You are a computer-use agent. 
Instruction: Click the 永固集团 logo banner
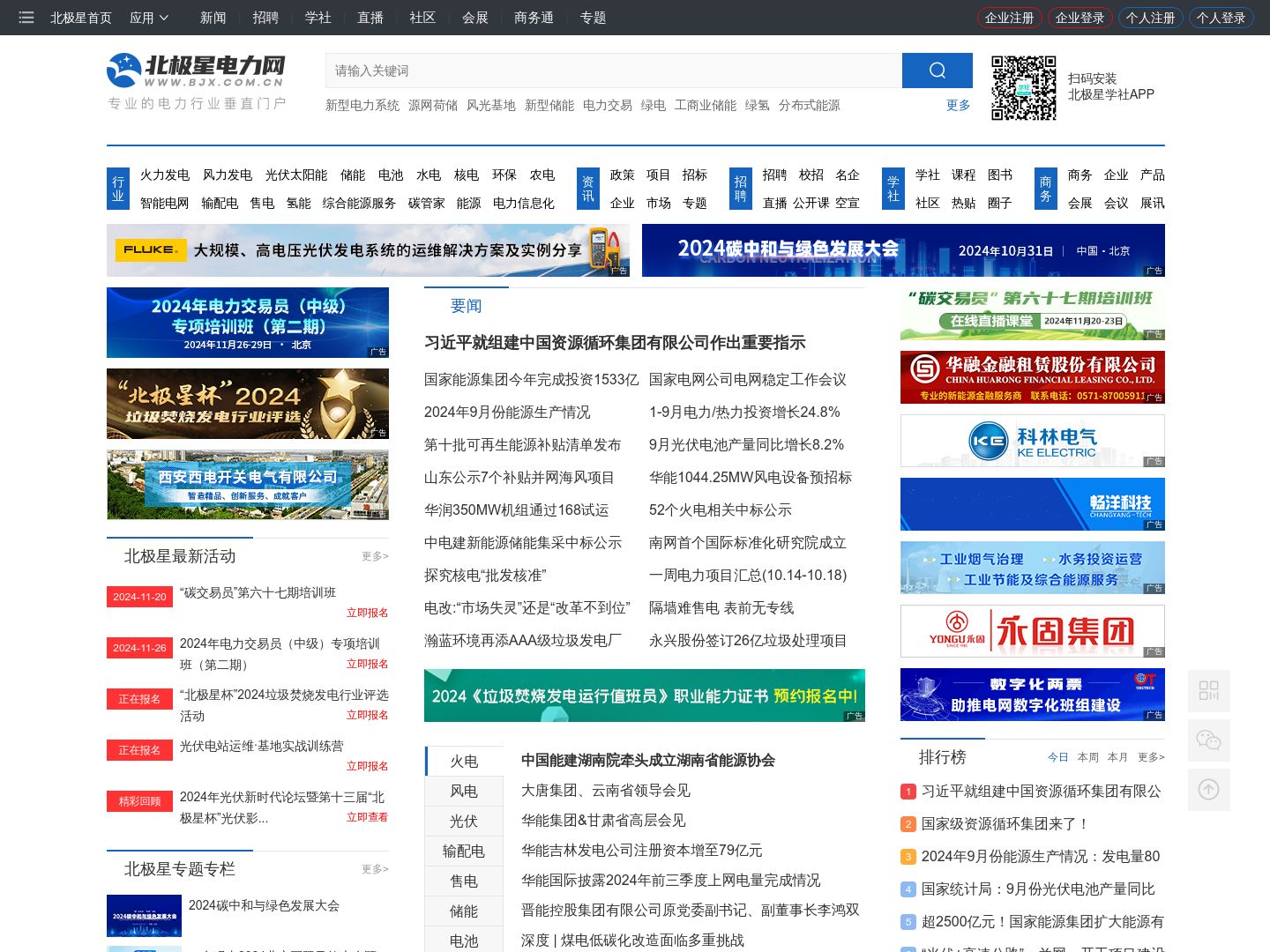(x=1032, y=631)
